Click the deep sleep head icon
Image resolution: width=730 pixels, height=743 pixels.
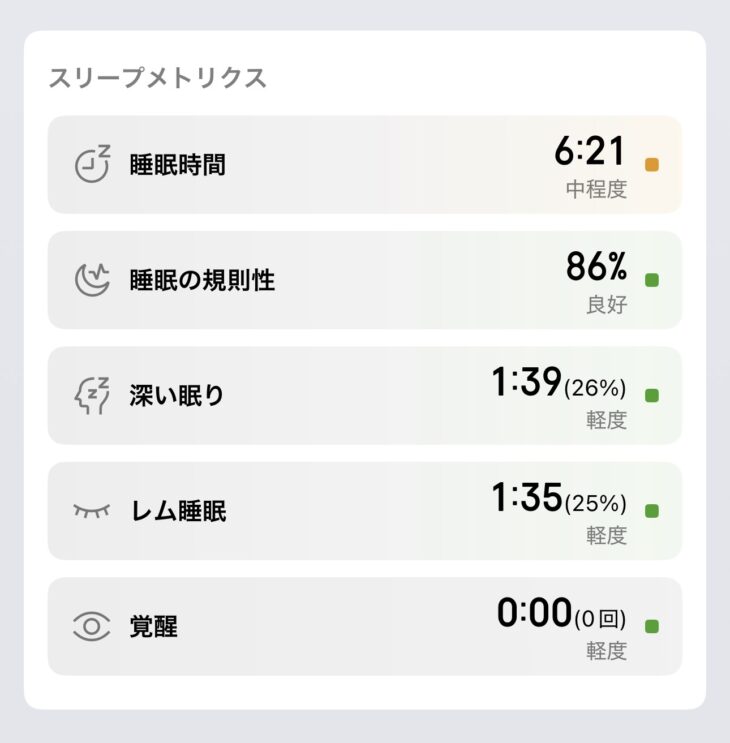point(93,396)
